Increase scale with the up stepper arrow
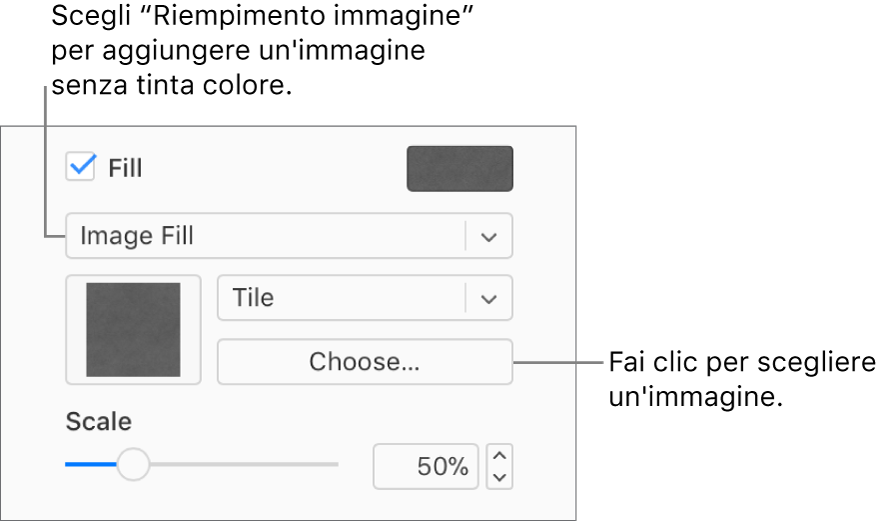This screenshot has width=894, height=521. [x=499, y=455]
